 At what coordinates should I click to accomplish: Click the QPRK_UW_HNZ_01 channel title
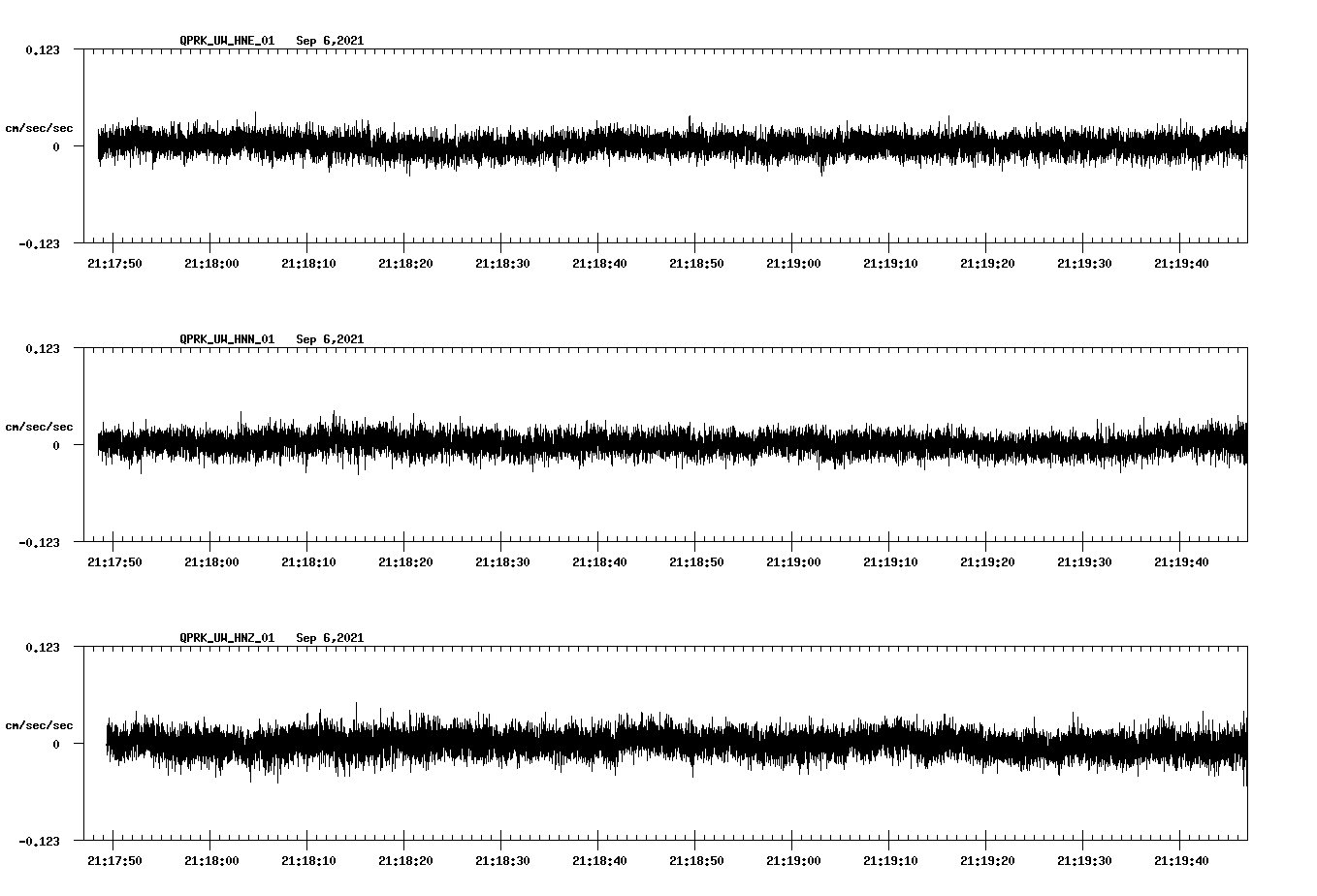[x=227, y=638]
